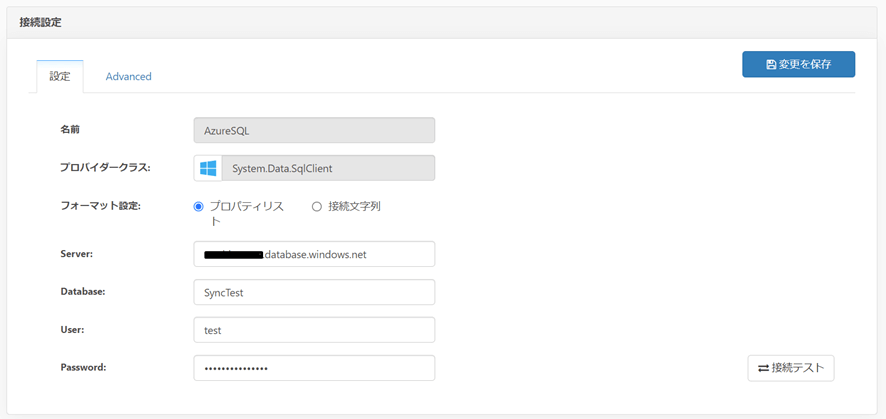This screenshot has height=419, width=886.
Task: Click the Database field containing SyncTest
Action: [x=314, y=292]
